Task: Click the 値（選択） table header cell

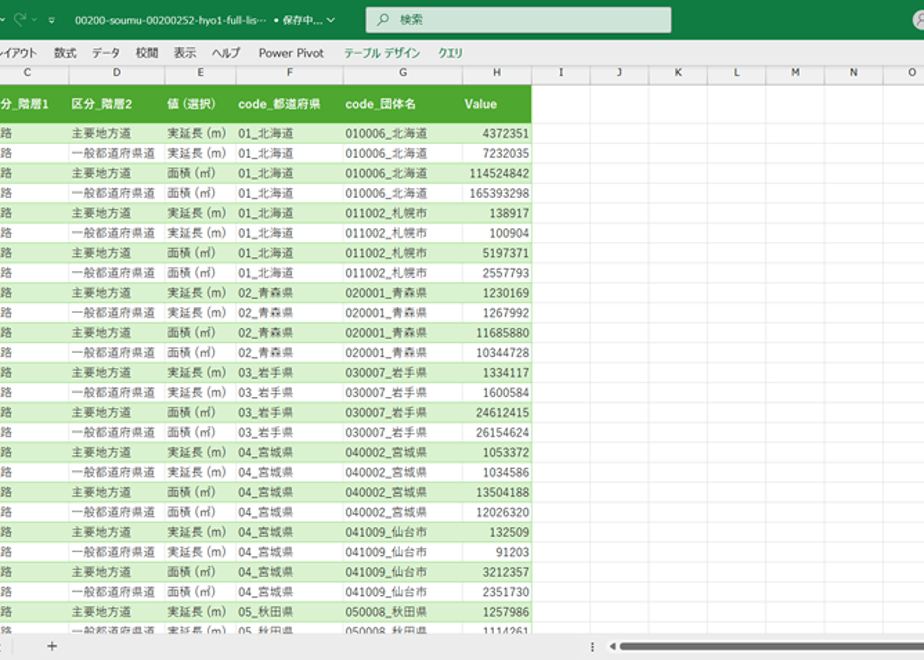Action: coord(200,104)
